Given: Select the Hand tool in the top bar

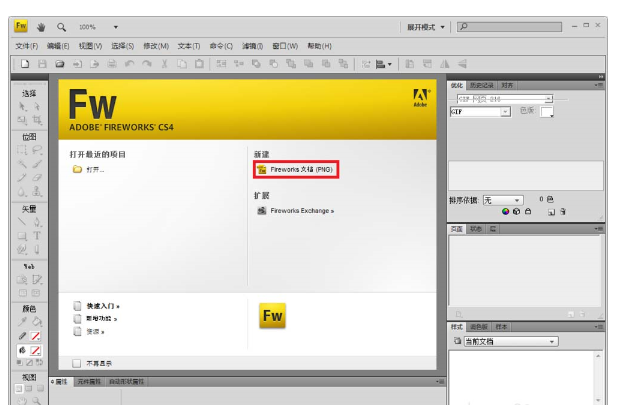Looking at the screenshot, I should coord(41,27).
